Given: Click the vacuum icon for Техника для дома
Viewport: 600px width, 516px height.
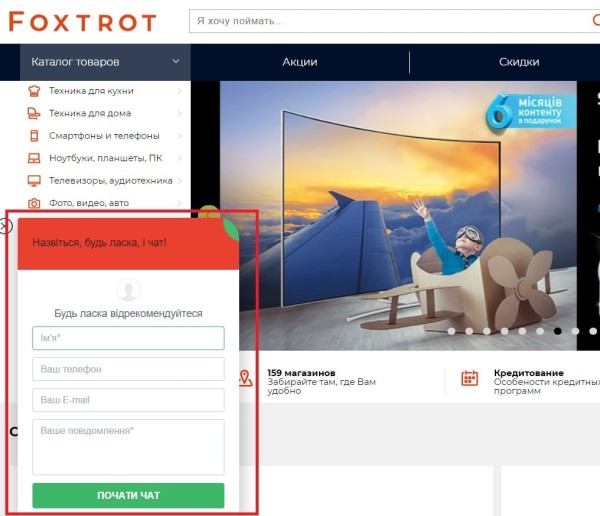Looking at the screenshot, I should coord(34,113).
